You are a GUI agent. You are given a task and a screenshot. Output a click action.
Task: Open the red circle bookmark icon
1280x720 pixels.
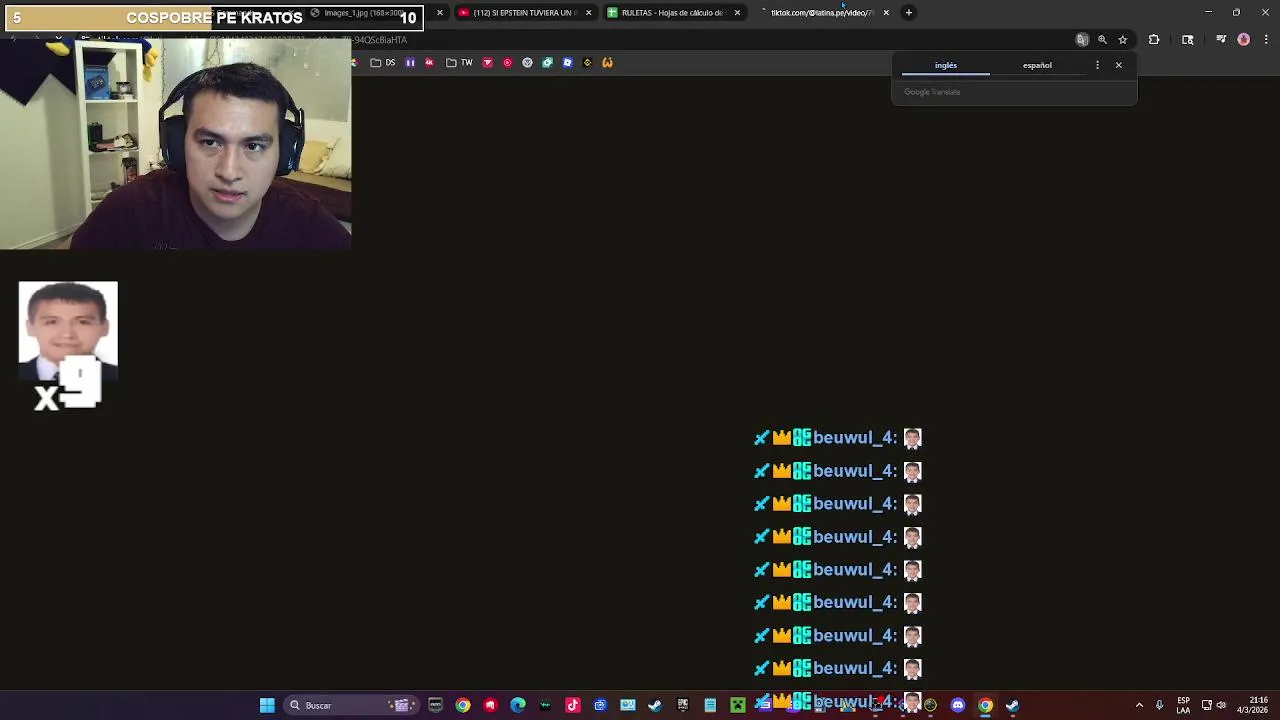(x=508, y=63)
